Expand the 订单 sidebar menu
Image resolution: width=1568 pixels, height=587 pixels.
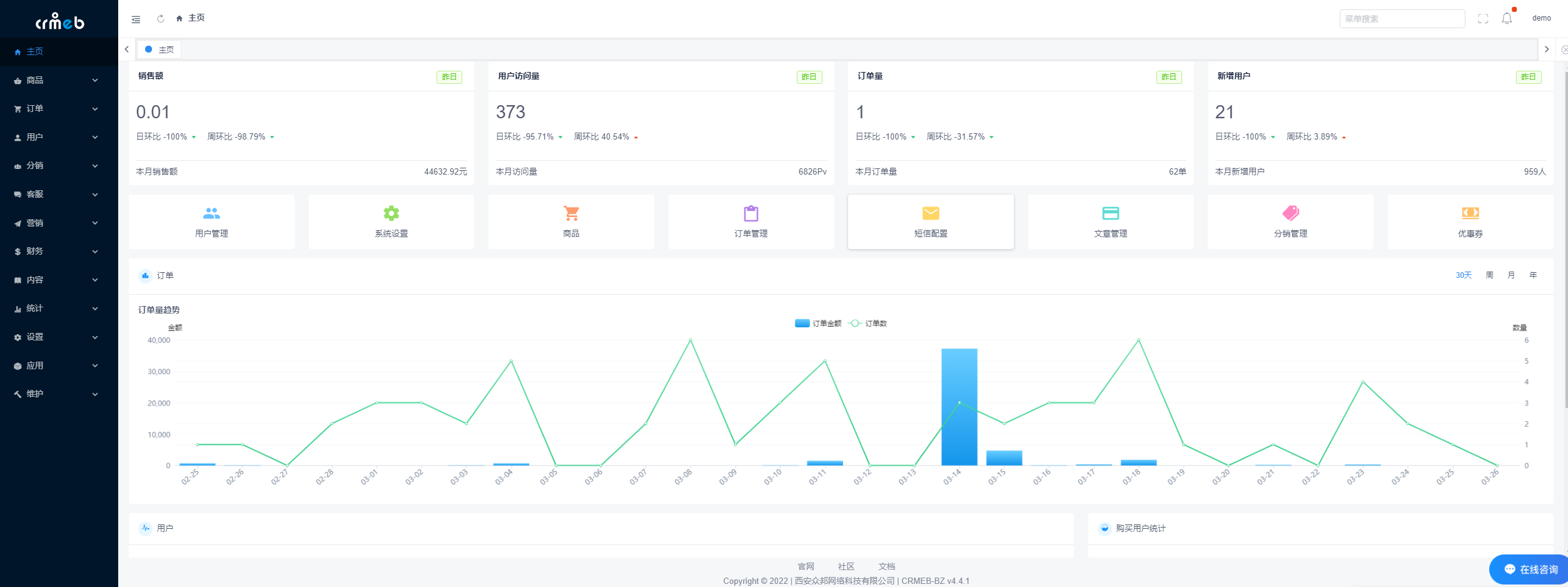click(x=59, y=108)
